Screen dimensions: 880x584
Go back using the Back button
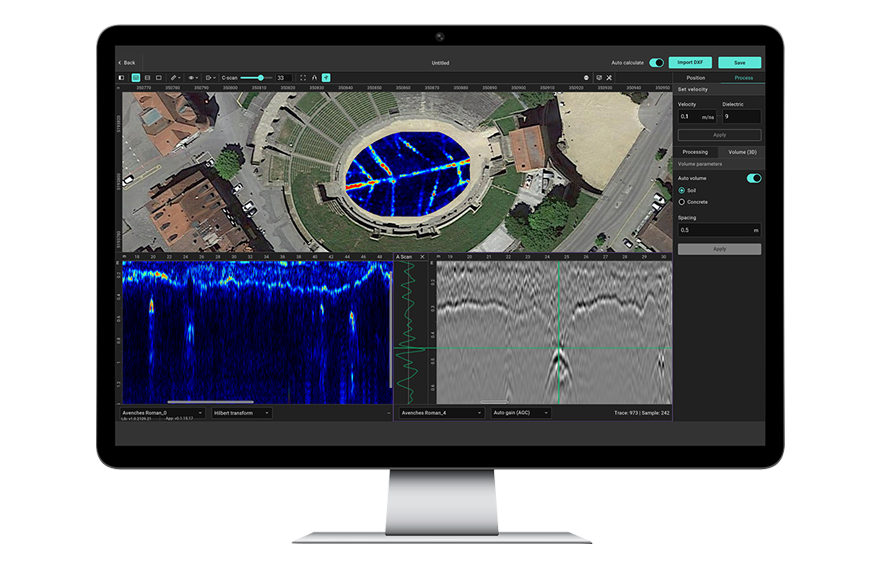pyautogui.click(x=127, y=62)
